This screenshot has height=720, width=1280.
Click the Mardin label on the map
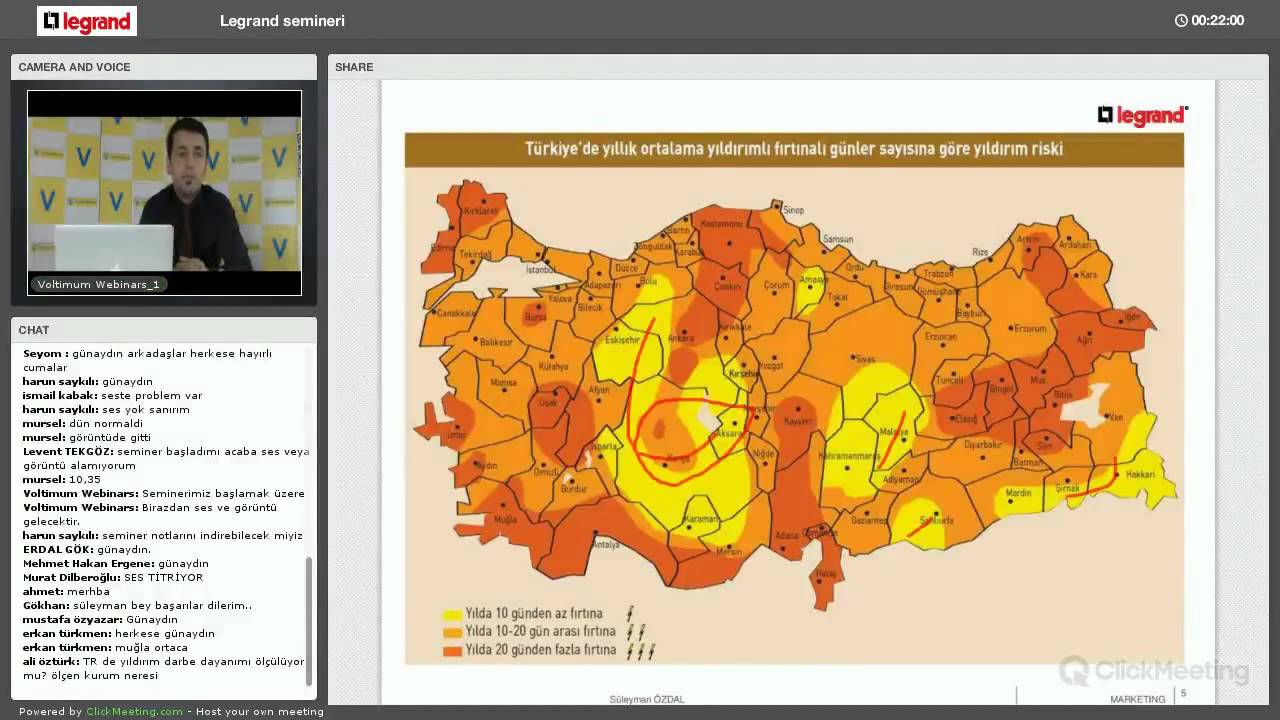point(1018,493)
